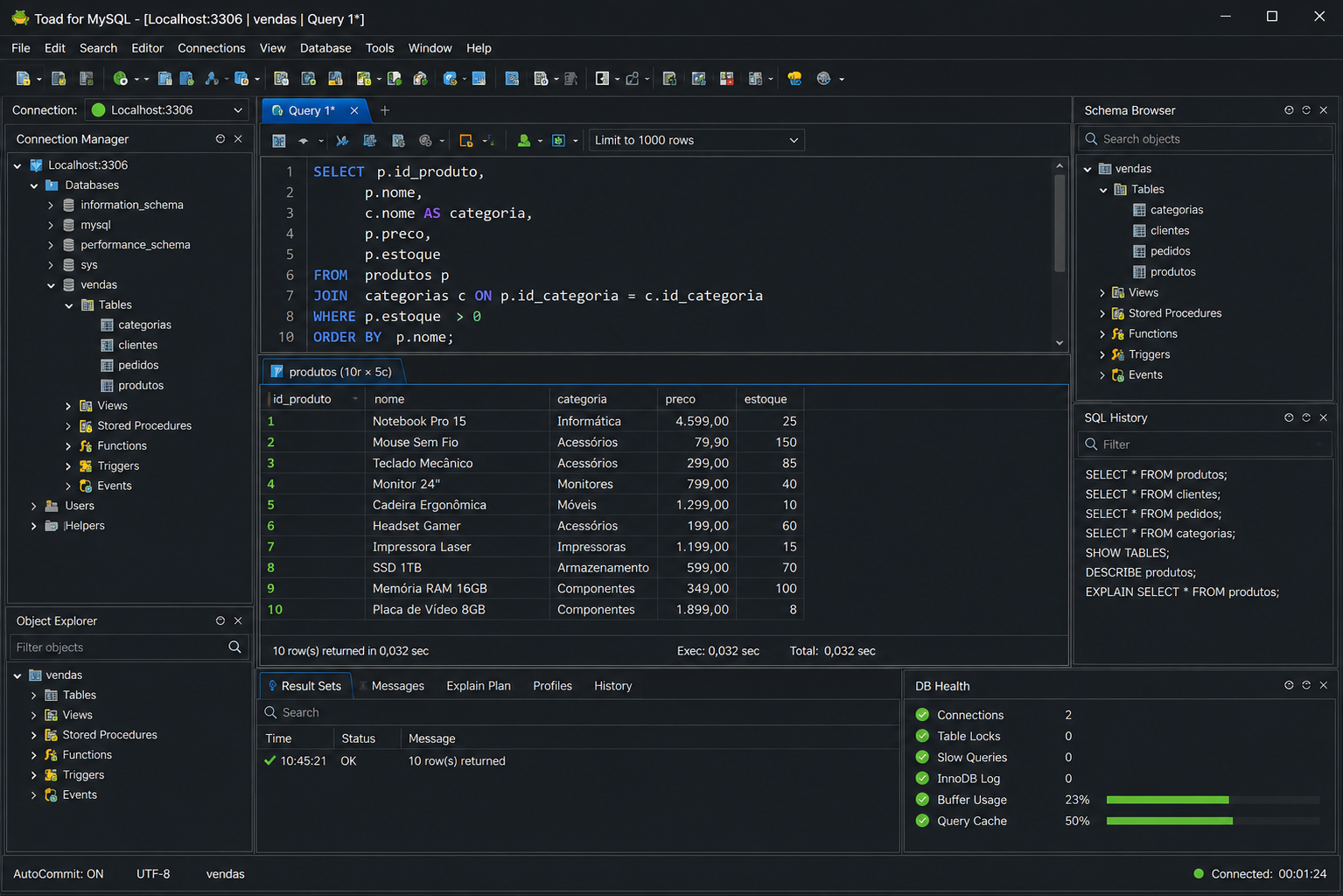This screenshot has width=1343, height=896.
Task: Click green check icon beside Slow Queries
Action: (x=922, y=757)
